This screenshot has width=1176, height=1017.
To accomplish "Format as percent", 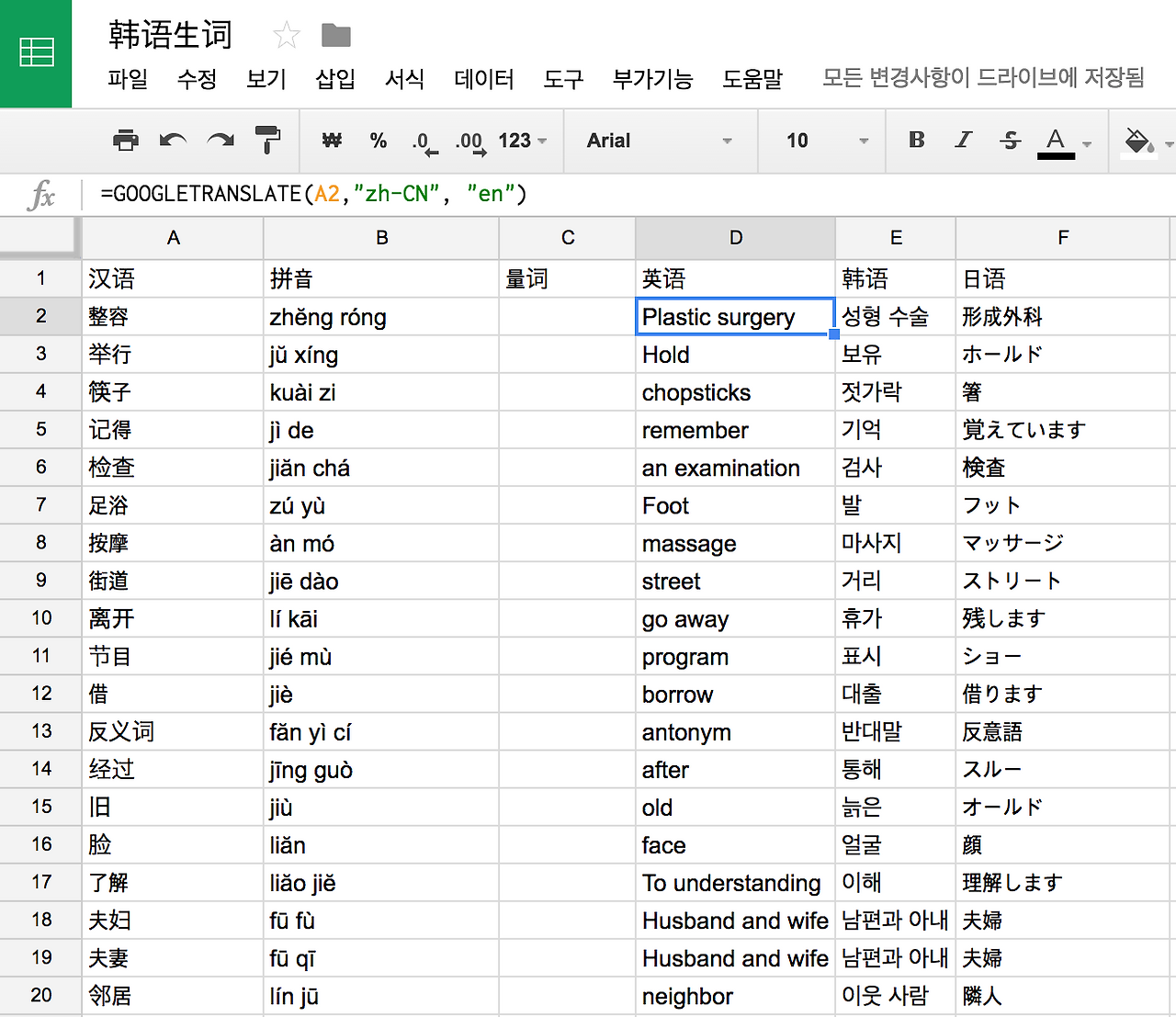I will click(x=378, y=141).
